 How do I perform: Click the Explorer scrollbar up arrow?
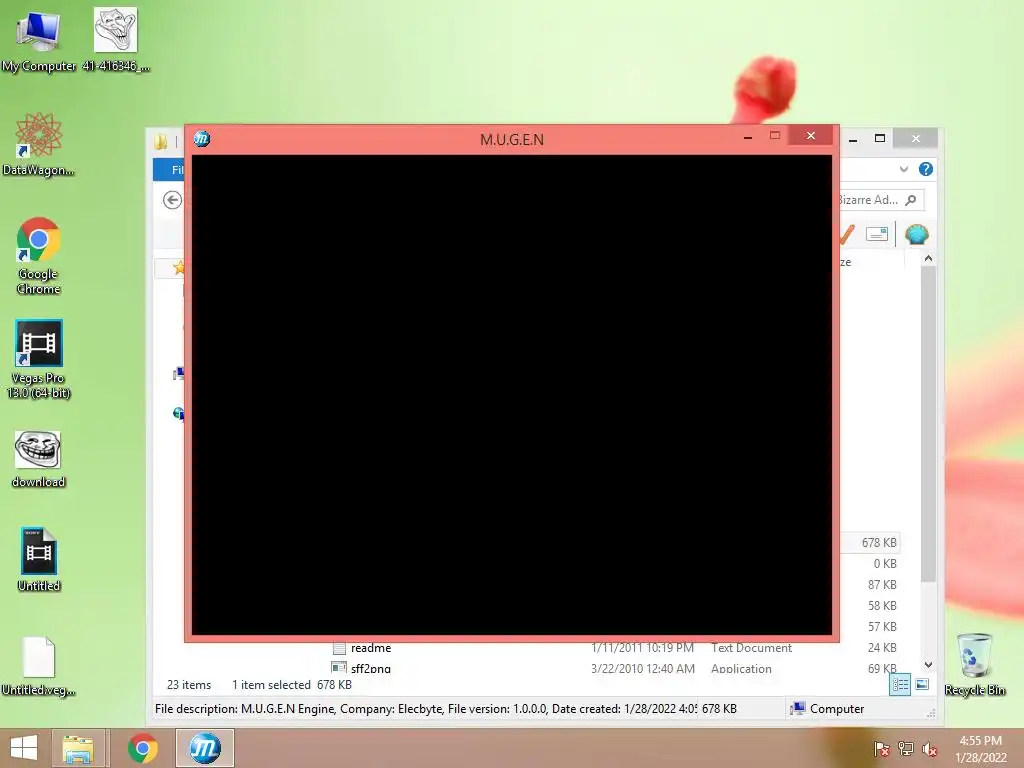(928, 259)
